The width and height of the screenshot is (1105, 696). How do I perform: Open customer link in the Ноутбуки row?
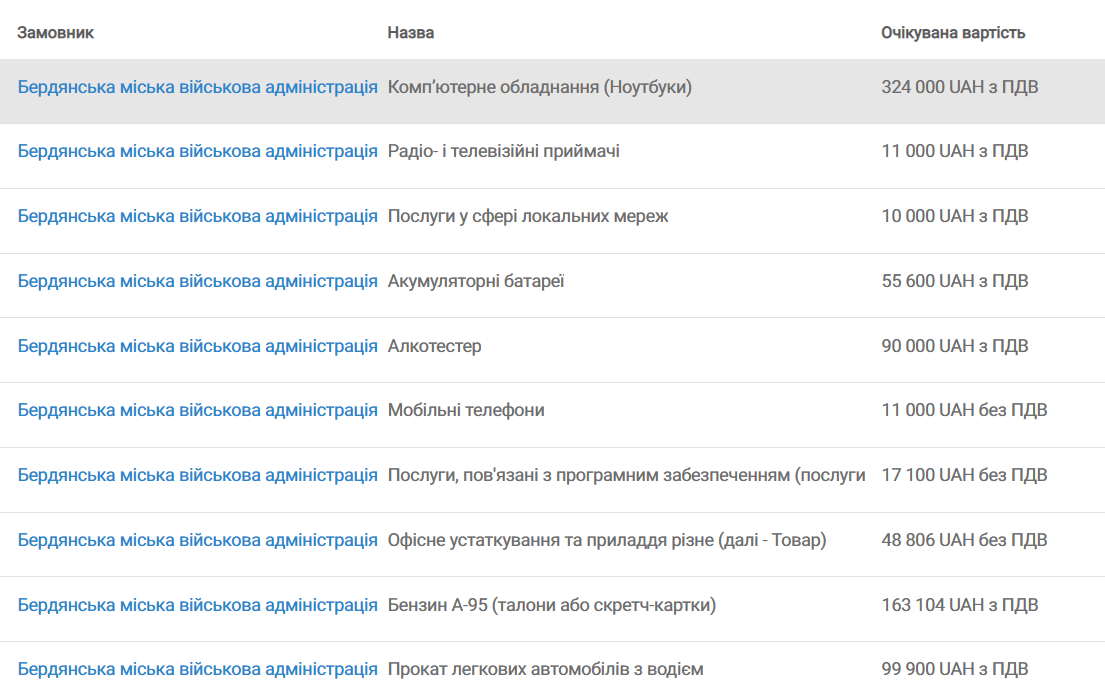tap(197, 87)
